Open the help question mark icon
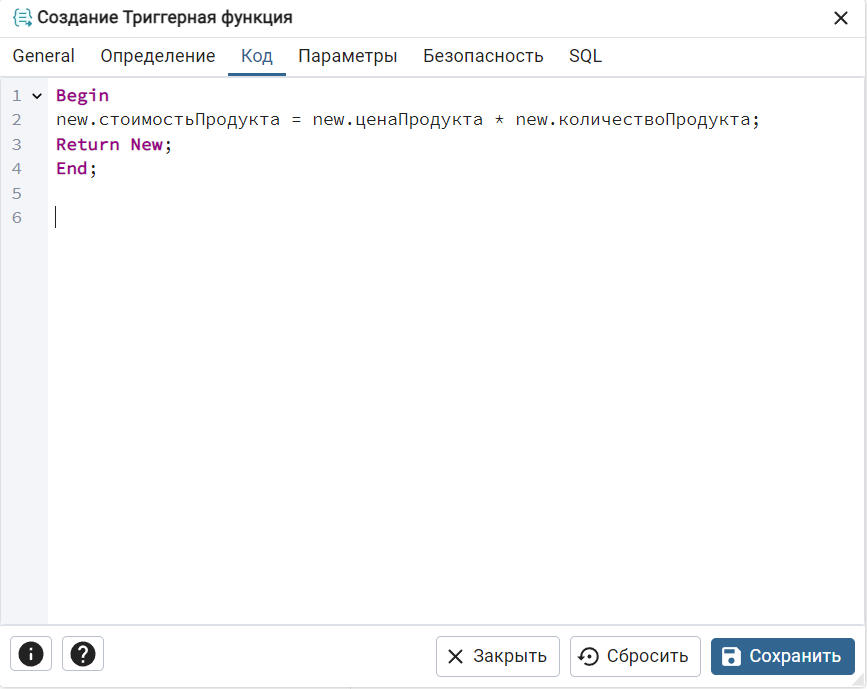Screen dimensions: 867x689 click(x=83, y=654)
